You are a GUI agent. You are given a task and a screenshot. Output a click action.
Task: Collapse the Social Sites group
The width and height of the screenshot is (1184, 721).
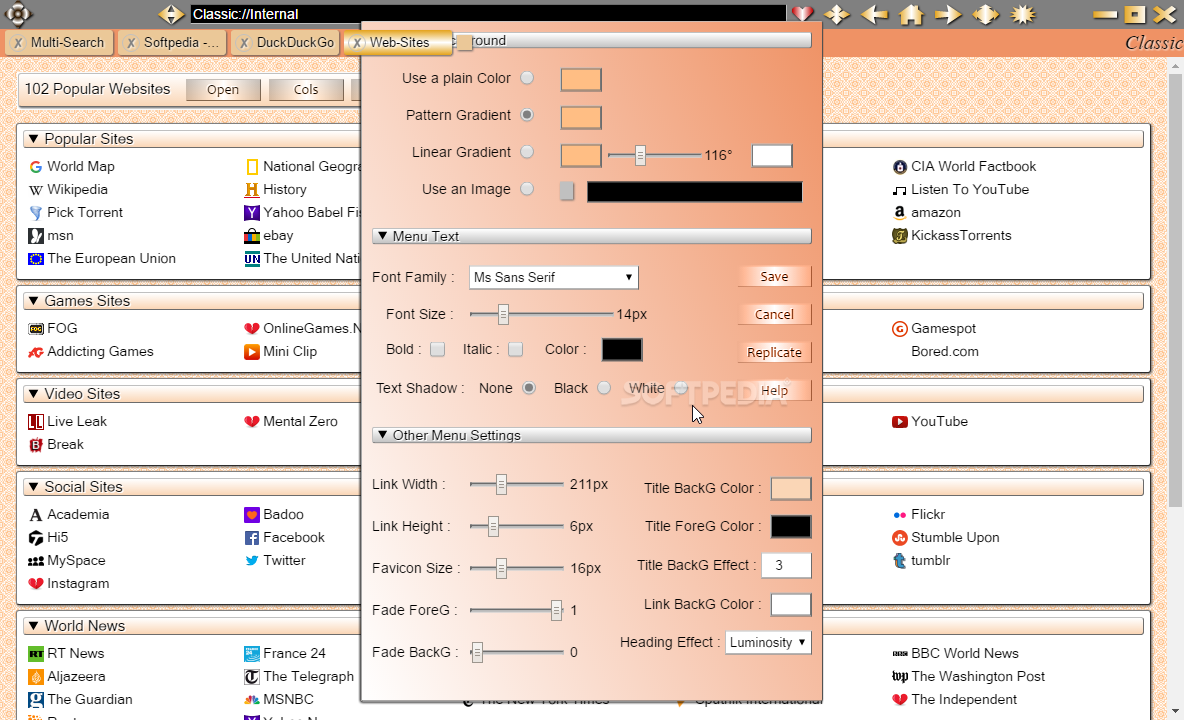pyautogui.click(x=33, y=487)
